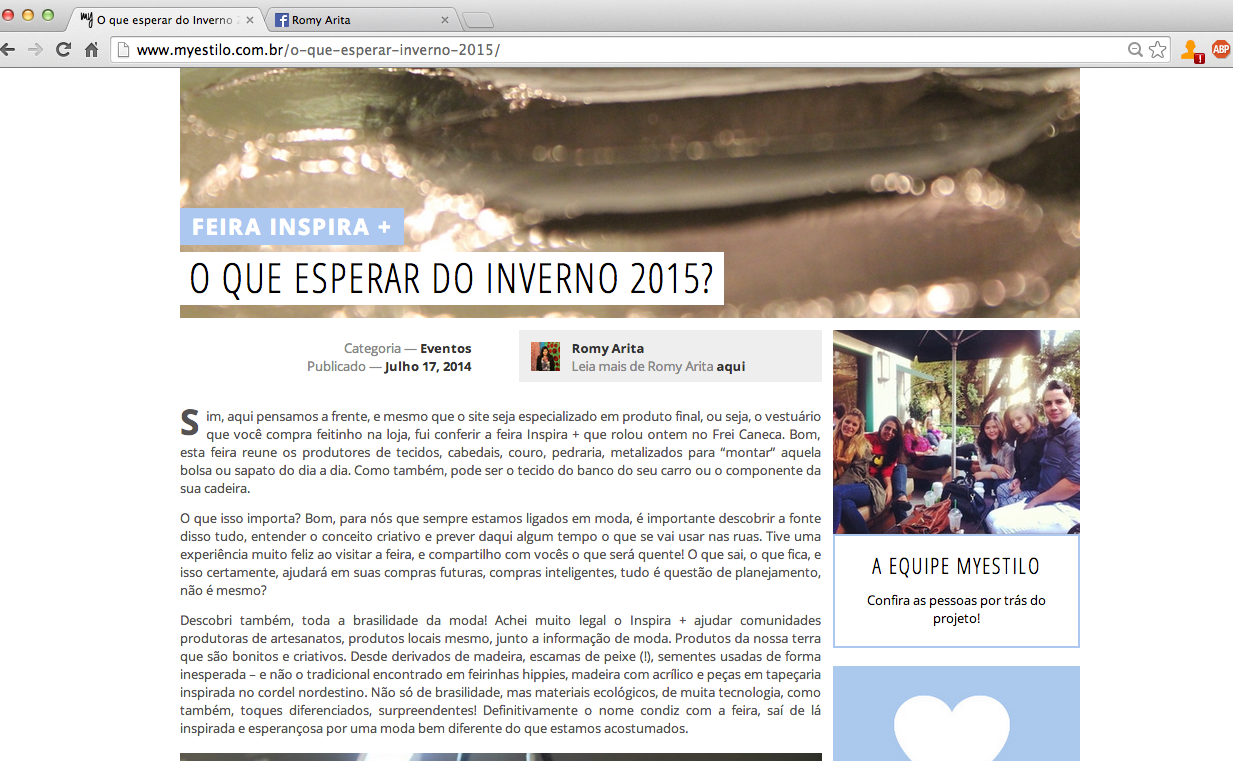Open the browser home page

(x=91, y=49)
